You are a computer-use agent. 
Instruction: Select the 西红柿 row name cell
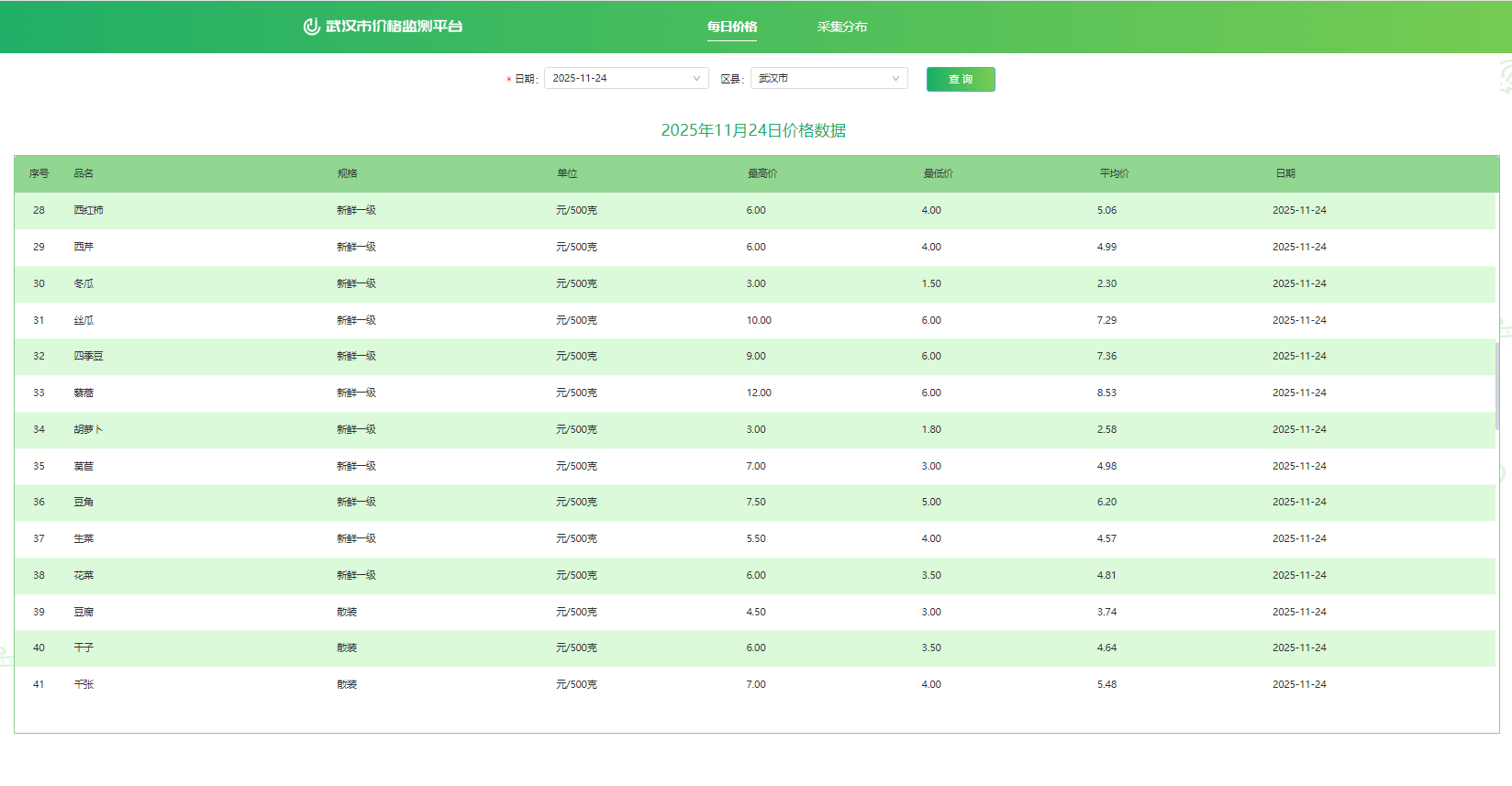click(89, 210)
